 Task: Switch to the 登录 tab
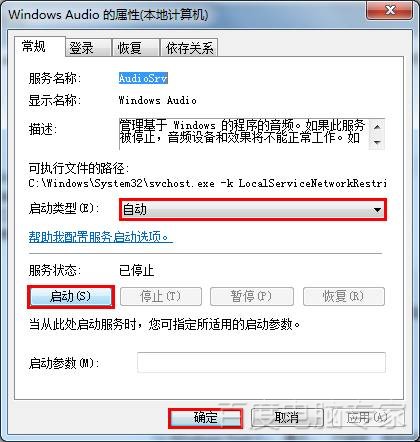pyautogui.click(x=88, y=48)
